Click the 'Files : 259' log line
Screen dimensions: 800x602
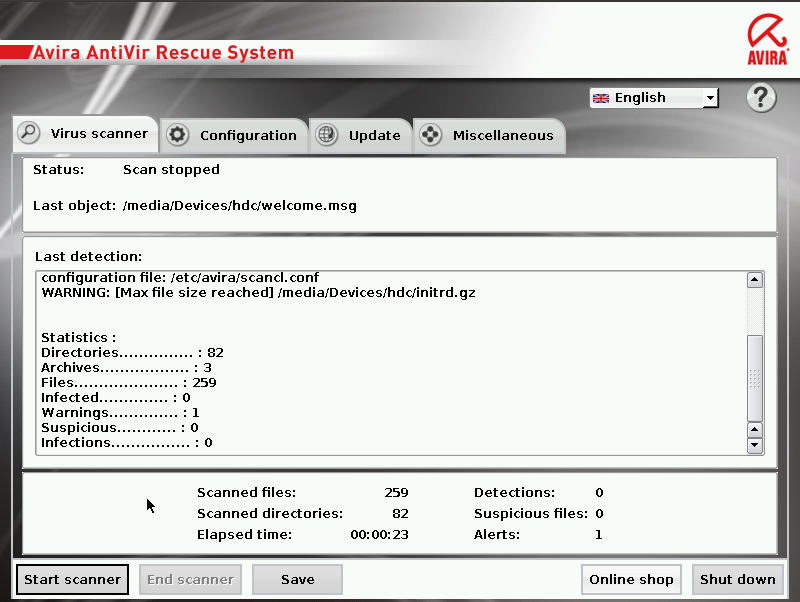click(x=129, y=383)
